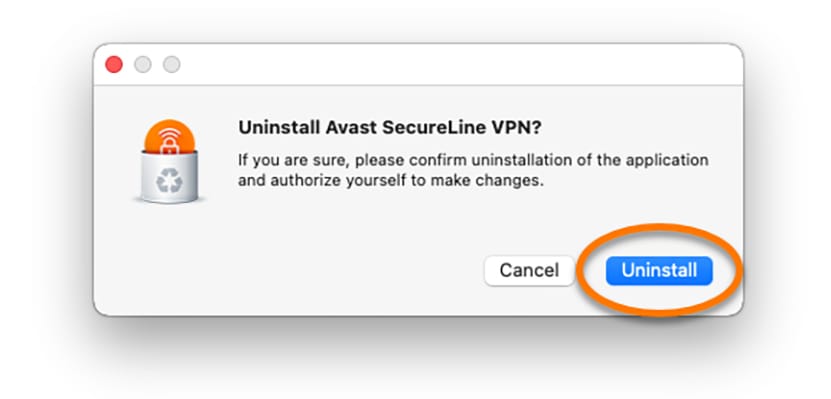The image size is (831, 399).
Task: Click the recycle symbol on the bin
Action: 169,181
